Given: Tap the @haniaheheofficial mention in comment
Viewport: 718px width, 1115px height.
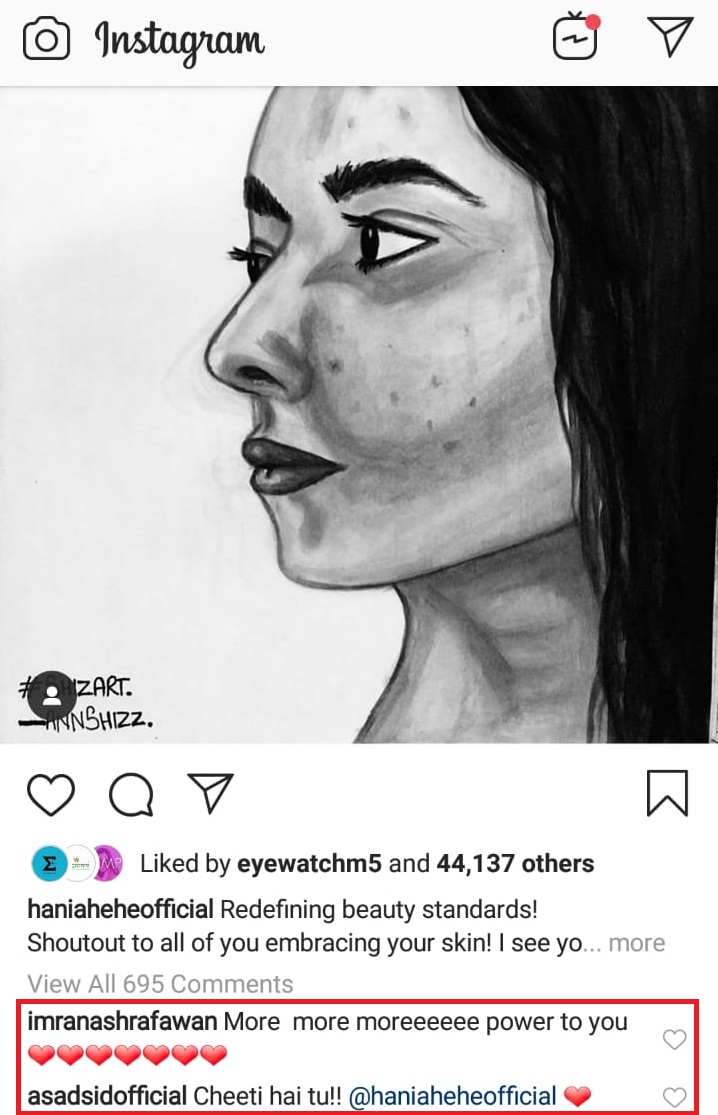Looking at the screenshot, I should tap(453, 1096).
